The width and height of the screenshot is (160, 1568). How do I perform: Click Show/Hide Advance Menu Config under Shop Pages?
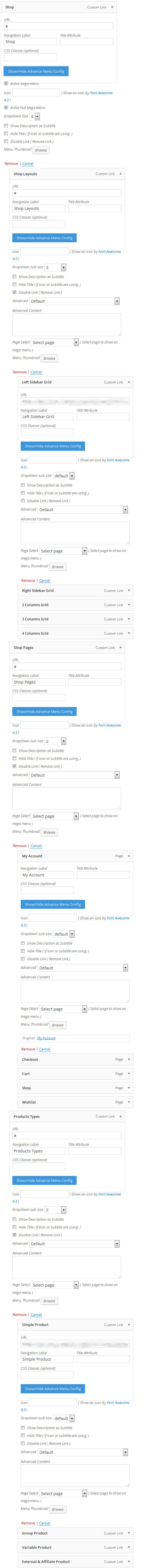(x=44, y=711)
